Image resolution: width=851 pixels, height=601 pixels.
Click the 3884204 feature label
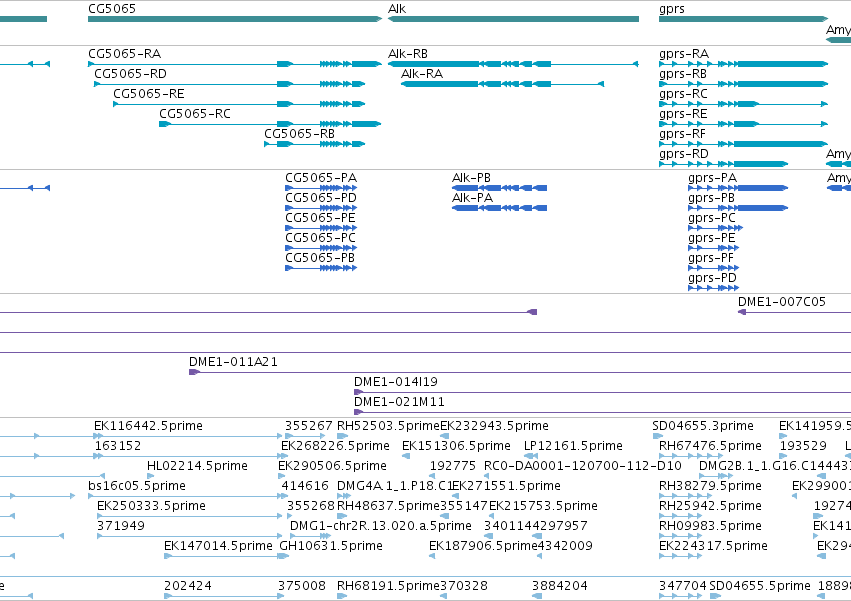(560, 586)
